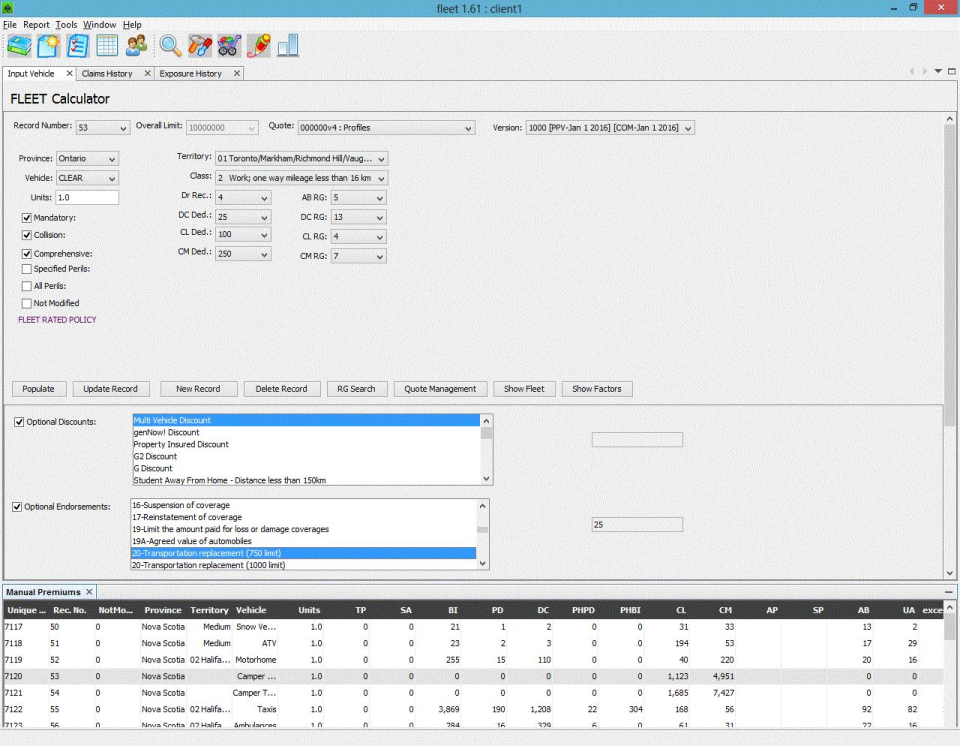
Task: Select 19A-Agreed value of automobiles endorsement
Action: pos(304,541)
